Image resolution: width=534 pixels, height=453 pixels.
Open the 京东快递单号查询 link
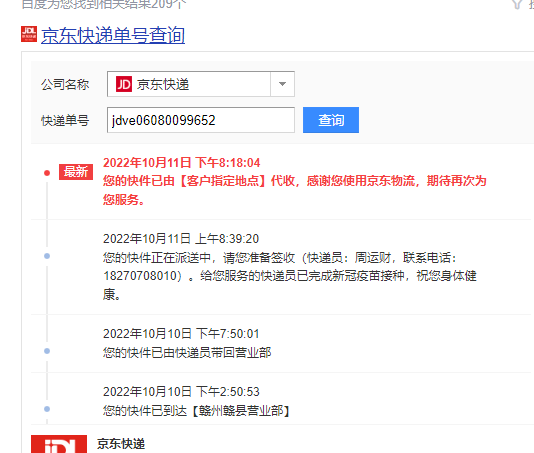coord(113,35)
